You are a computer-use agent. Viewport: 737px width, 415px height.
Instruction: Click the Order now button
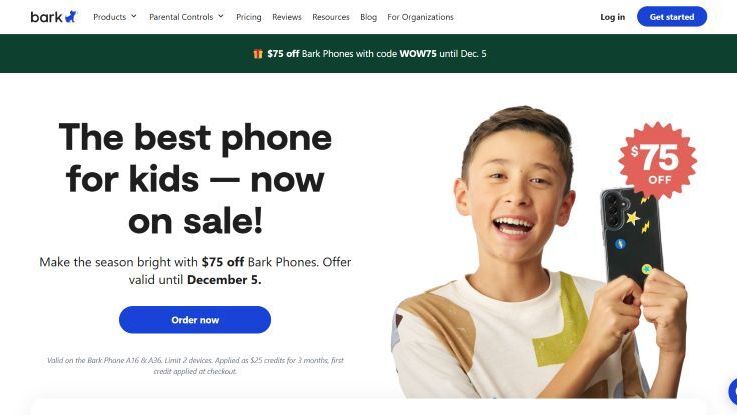[x=195, y=320]
